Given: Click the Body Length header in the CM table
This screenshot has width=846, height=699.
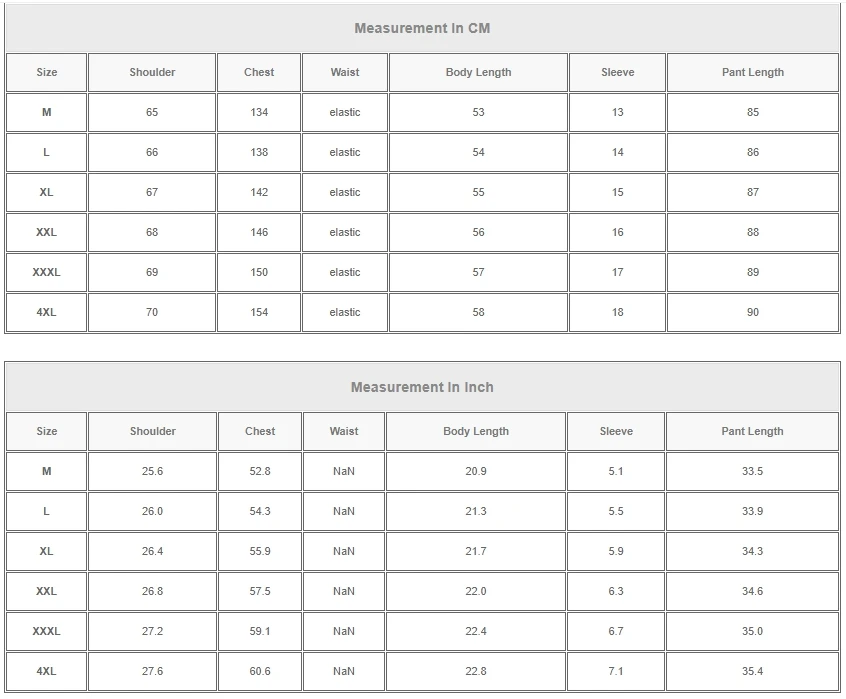Looking at the screenshot, I should 478,72.
